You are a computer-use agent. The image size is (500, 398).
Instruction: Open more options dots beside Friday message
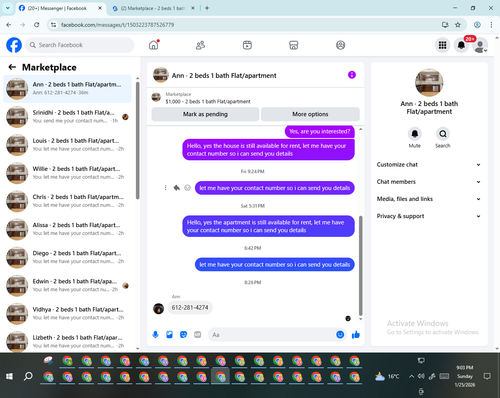tap(165, 188)
